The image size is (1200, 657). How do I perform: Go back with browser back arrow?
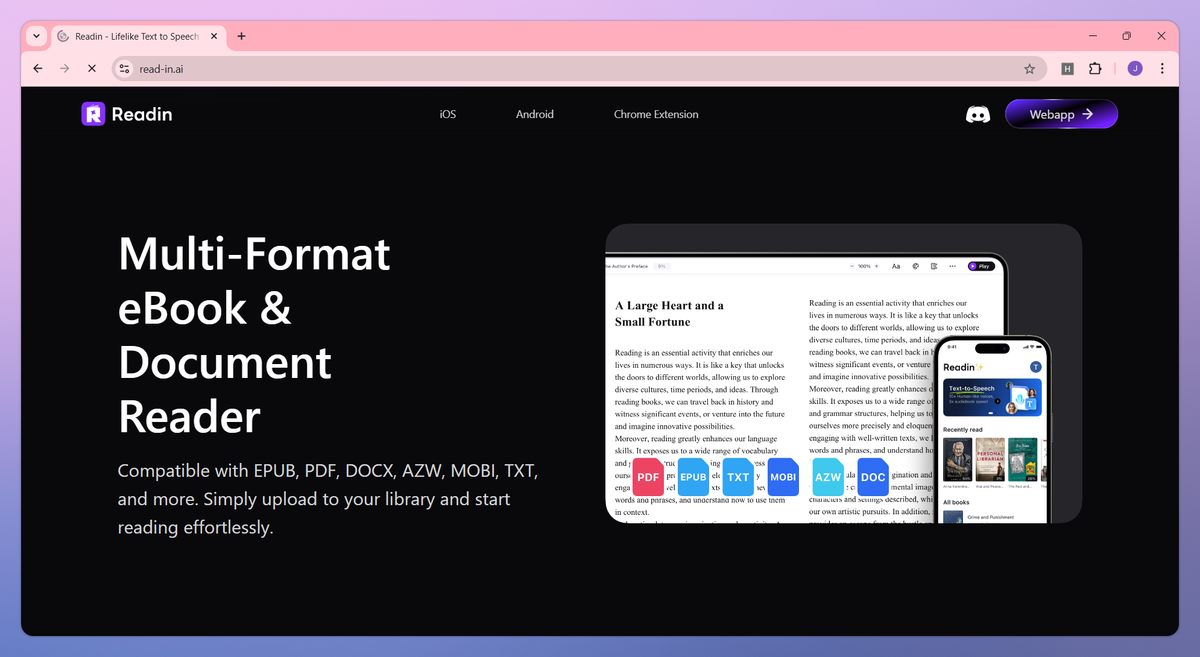[38, 69]
